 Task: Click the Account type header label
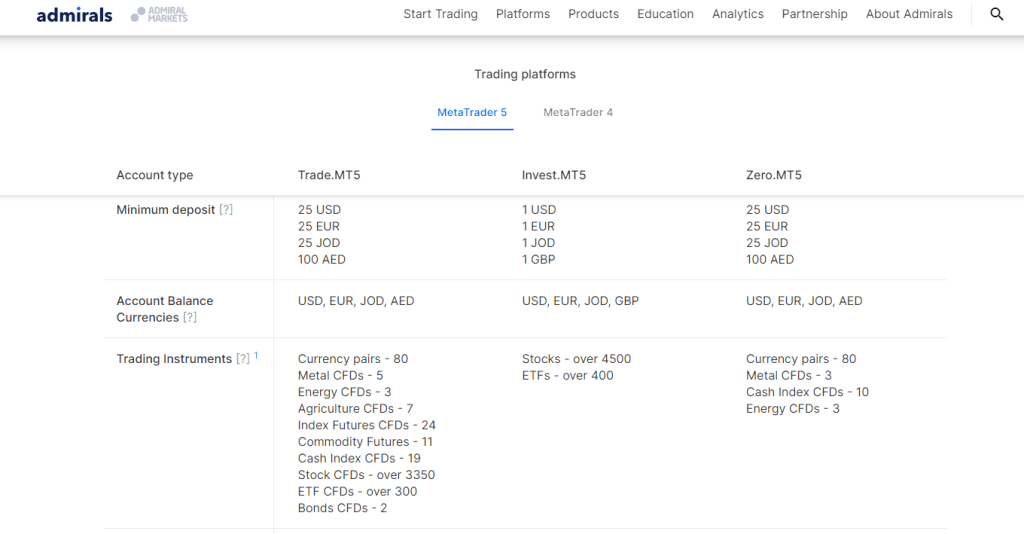click(155, 175)
